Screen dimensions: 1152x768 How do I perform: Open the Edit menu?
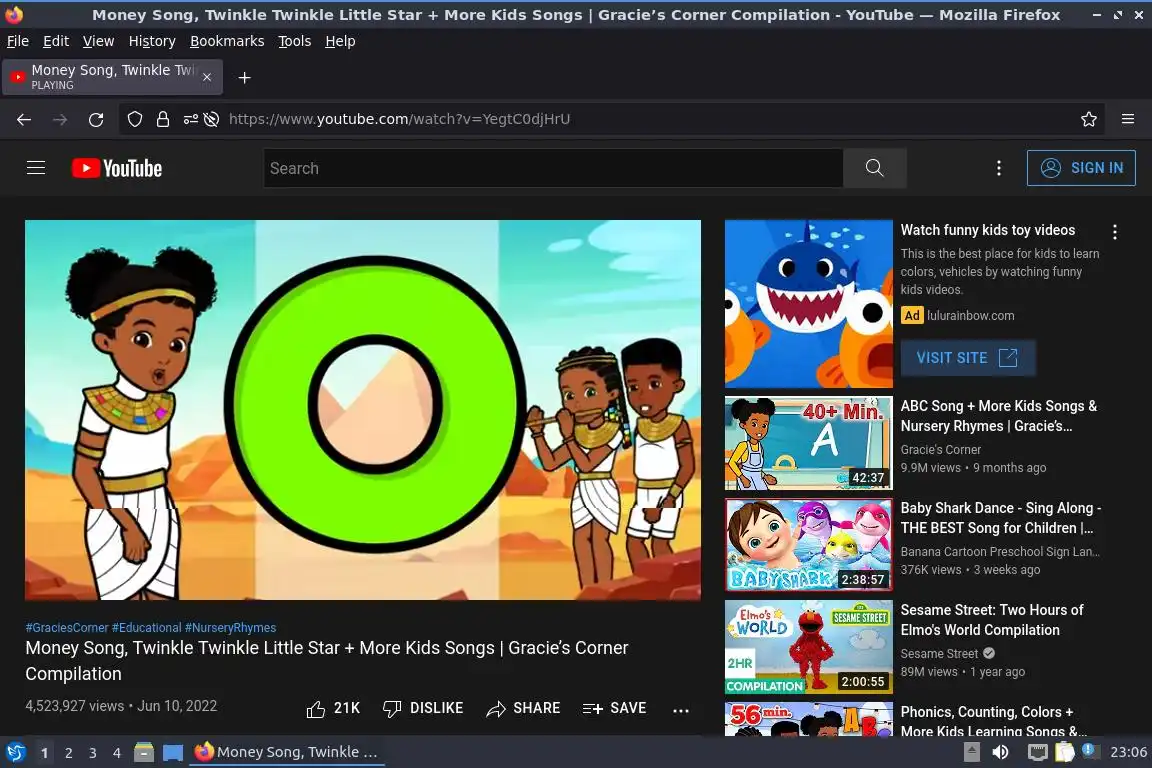coord(56,41)
